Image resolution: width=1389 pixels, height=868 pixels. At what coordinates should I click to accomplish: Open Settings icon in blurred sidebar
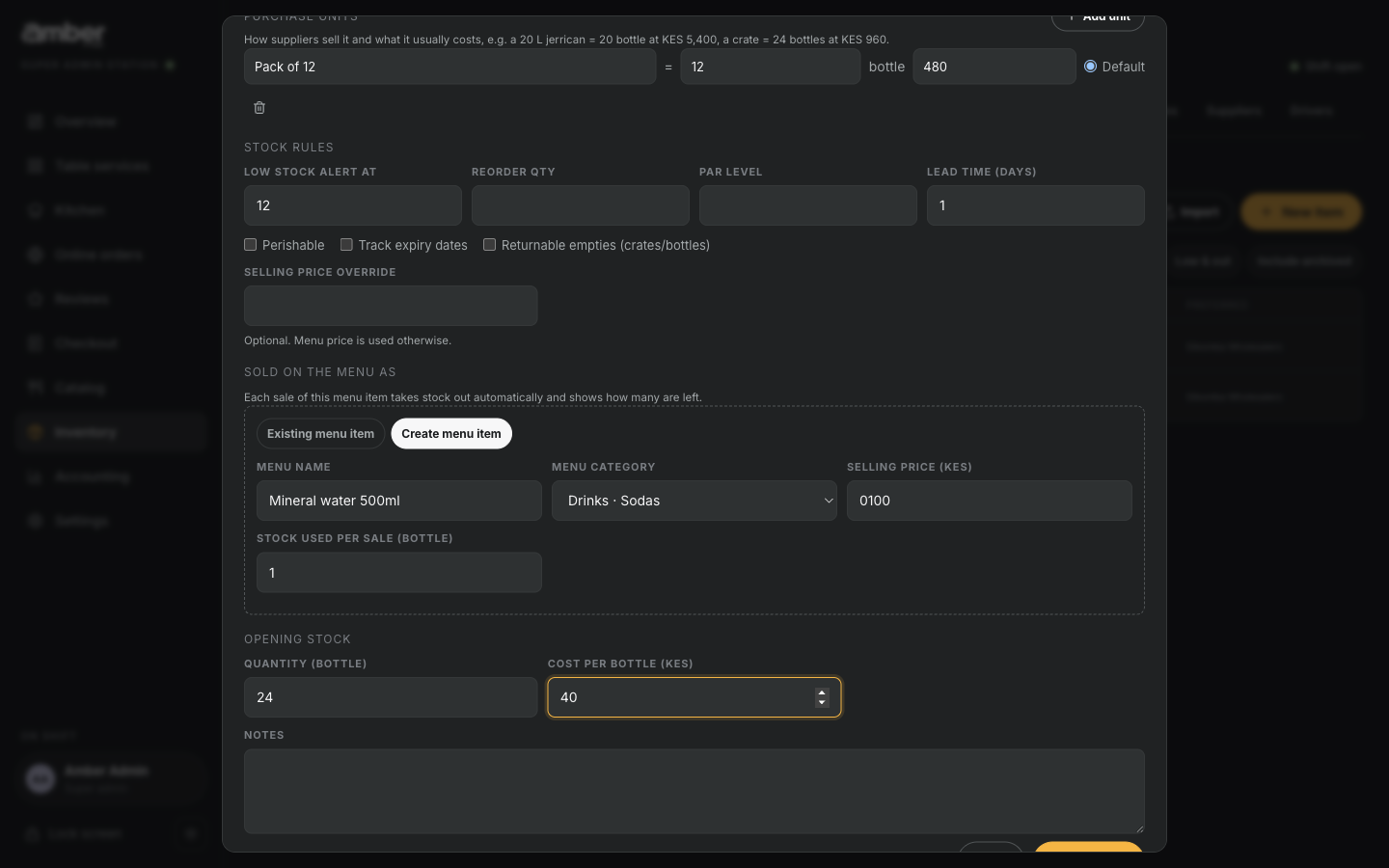(36, 521)
